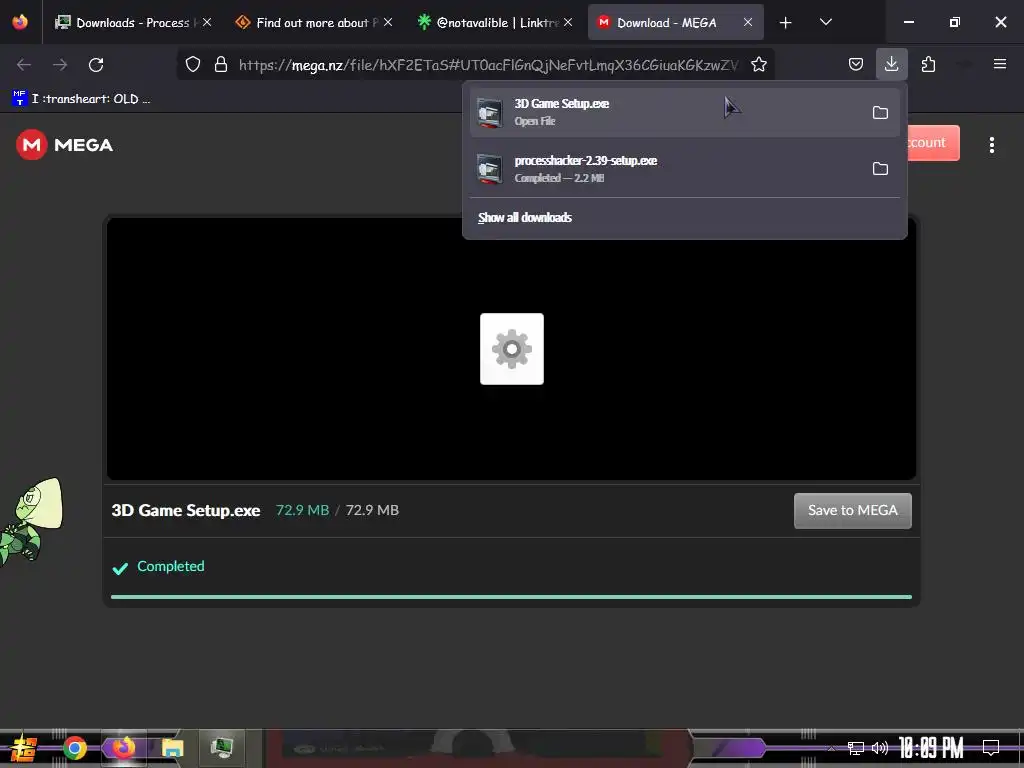Close the 'Find out more about' tab
The image size is (1024, 768).
pyautogui.click(x=388, y=22)
